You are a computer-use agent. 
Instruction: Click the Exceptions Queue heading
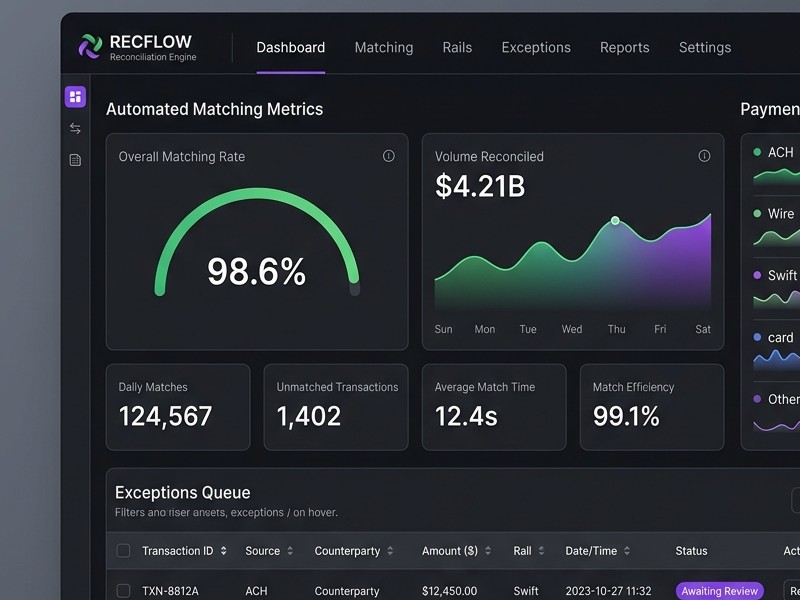(183, 492)
